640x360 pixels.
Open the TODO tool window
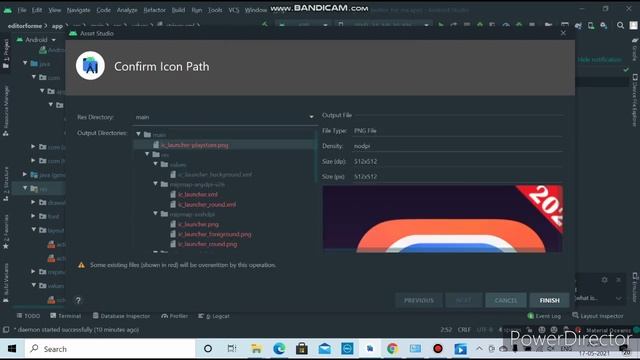click(x=28, y=316)
